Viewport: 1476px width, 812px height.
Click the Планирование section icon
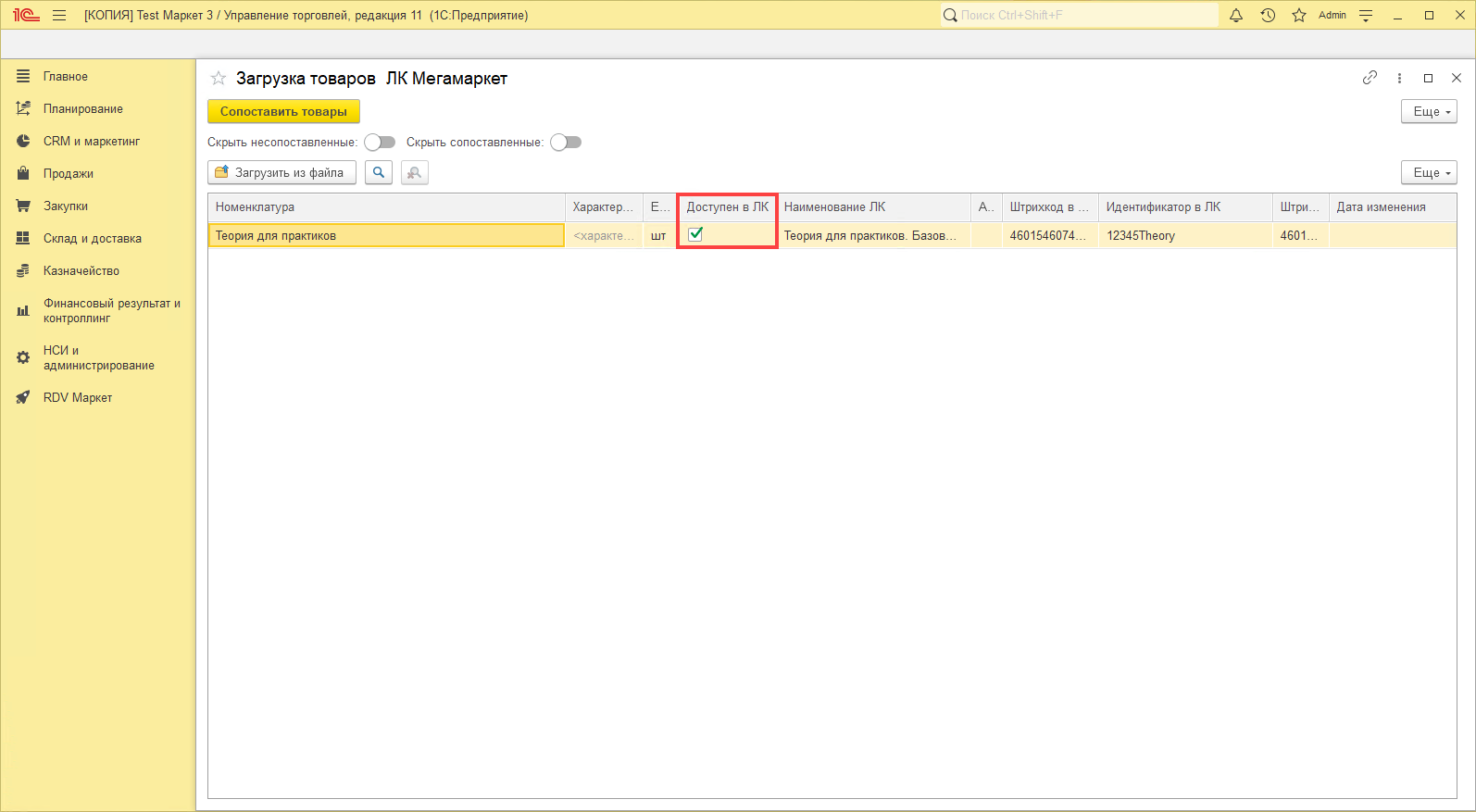click(x=23, y=108)
